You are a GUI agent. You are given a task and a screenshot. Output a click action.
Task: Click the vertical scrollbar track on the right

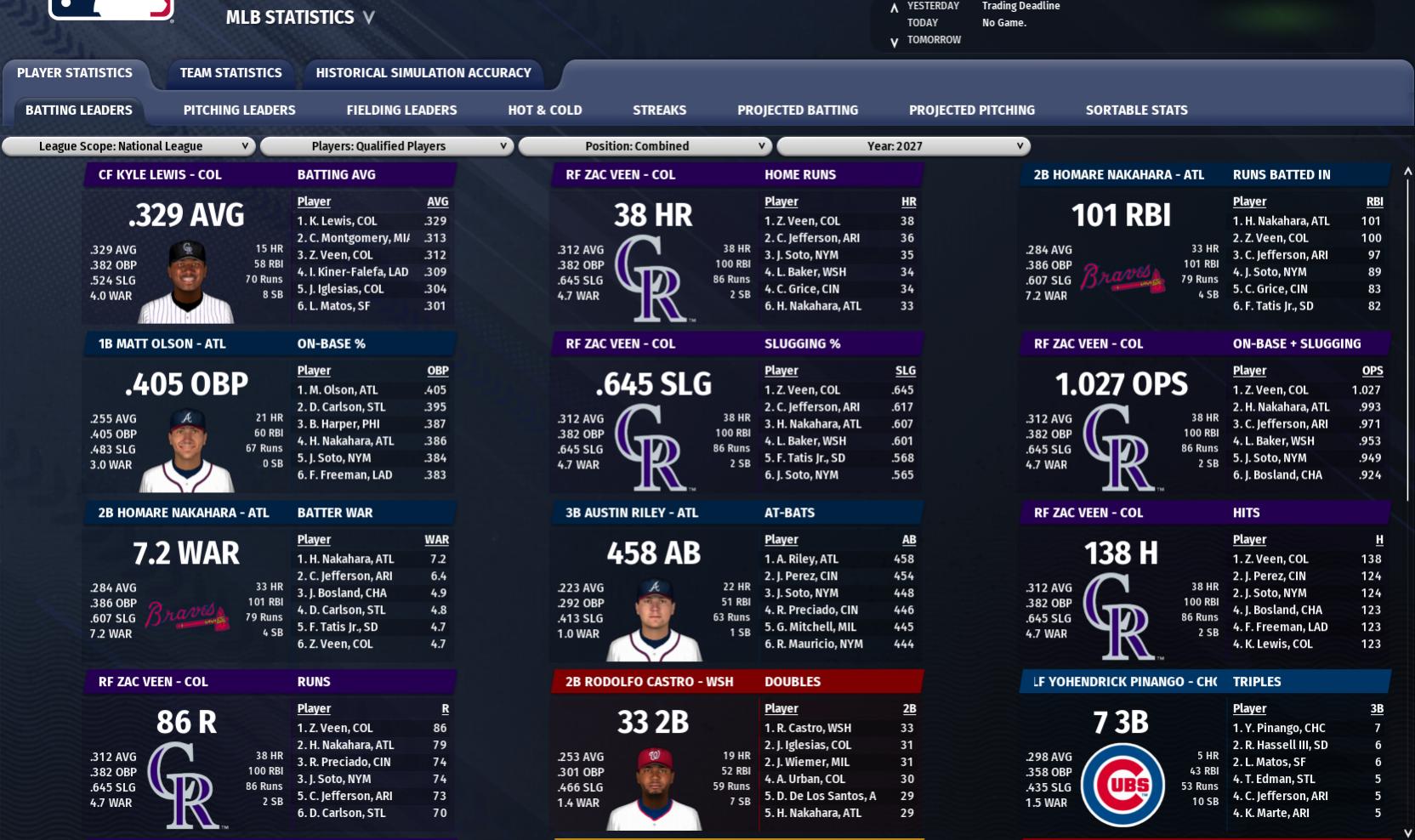click(x=1406, y=502)
